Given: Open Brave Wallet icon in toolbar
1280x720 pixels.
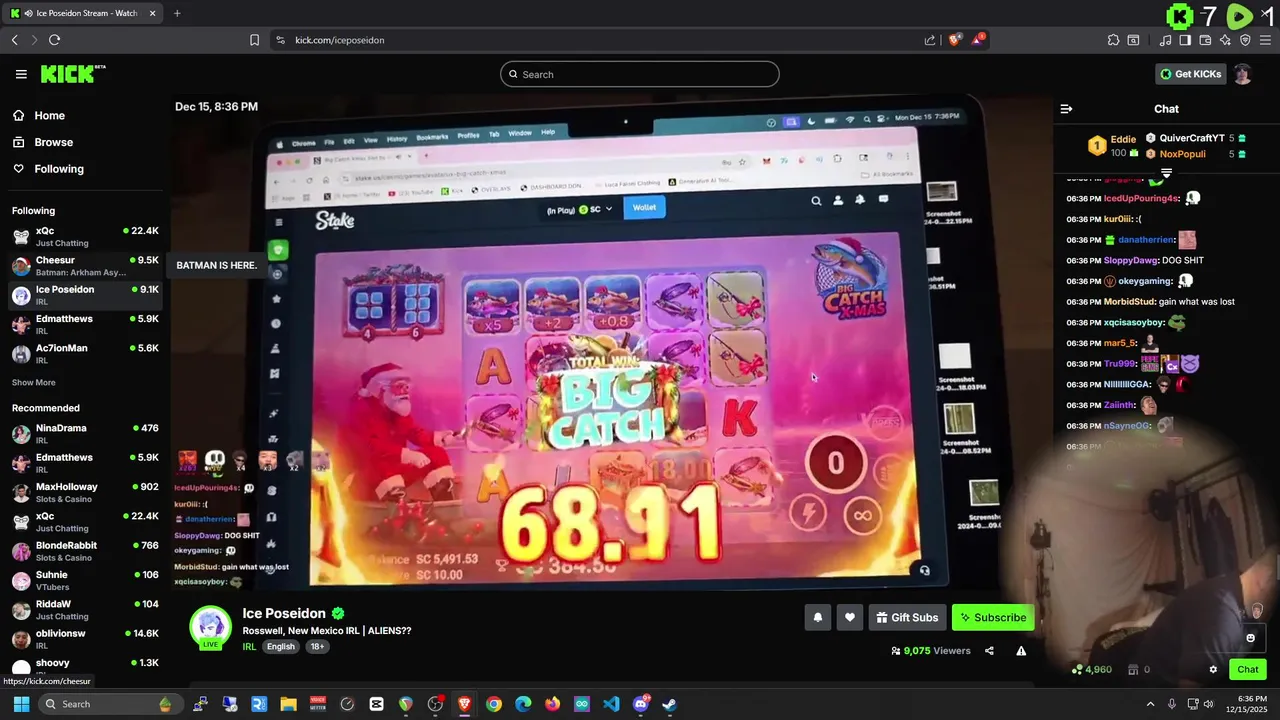Looking at the screenshot, I should point(1205,40).
